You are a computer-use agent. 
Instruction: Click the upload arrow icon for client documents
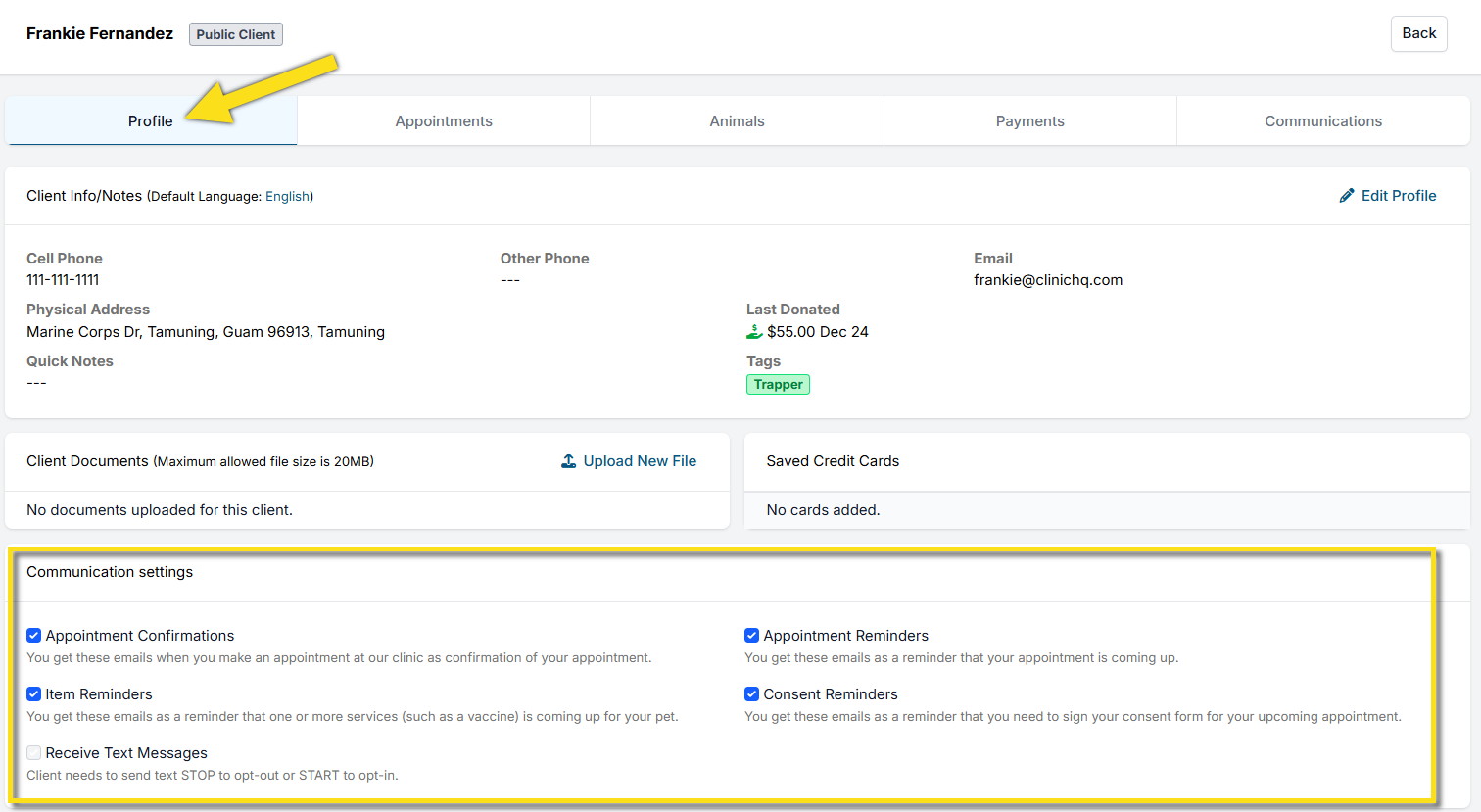point(568,461)
